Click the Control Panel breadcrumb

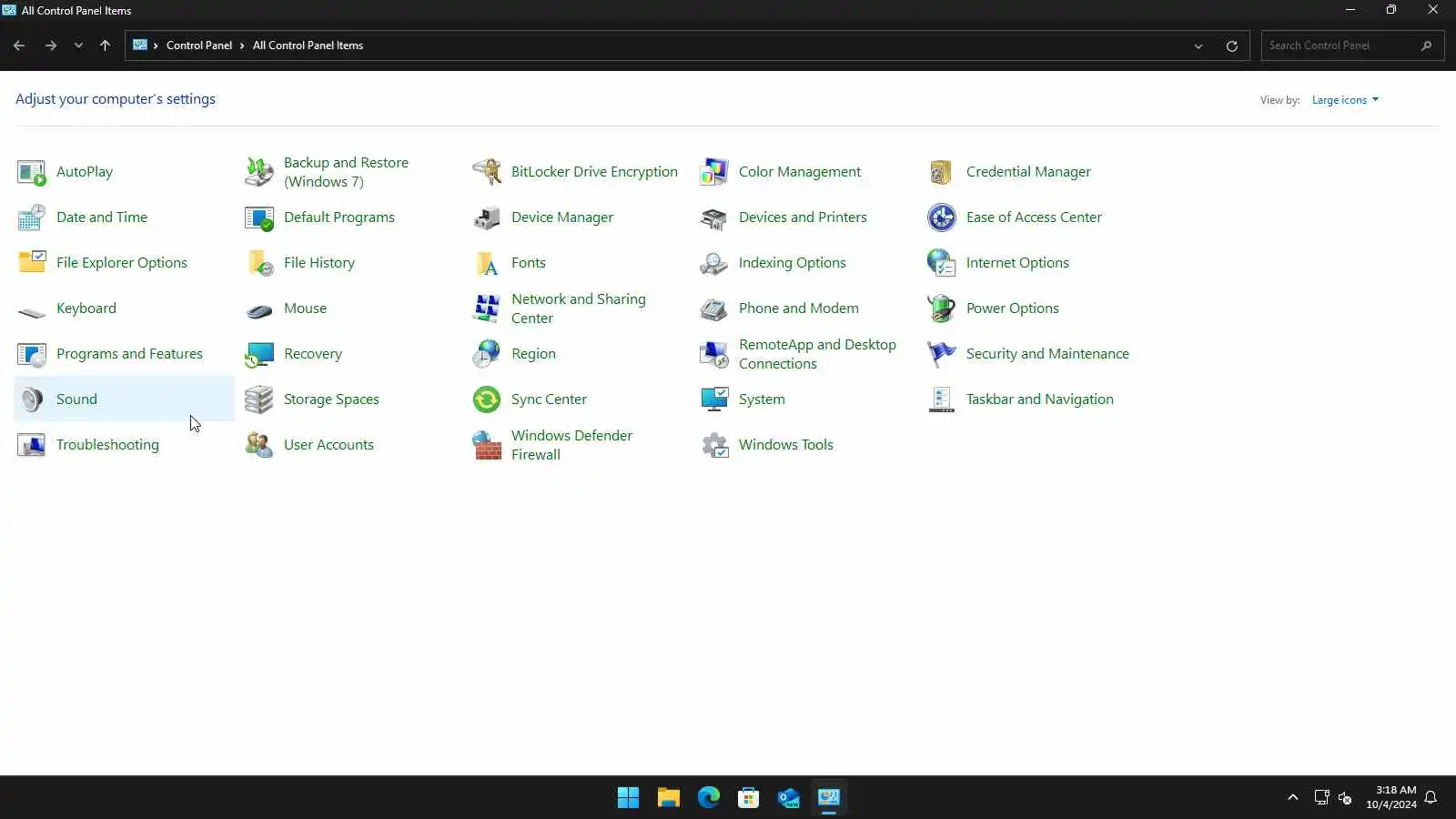tap(199, 45)
